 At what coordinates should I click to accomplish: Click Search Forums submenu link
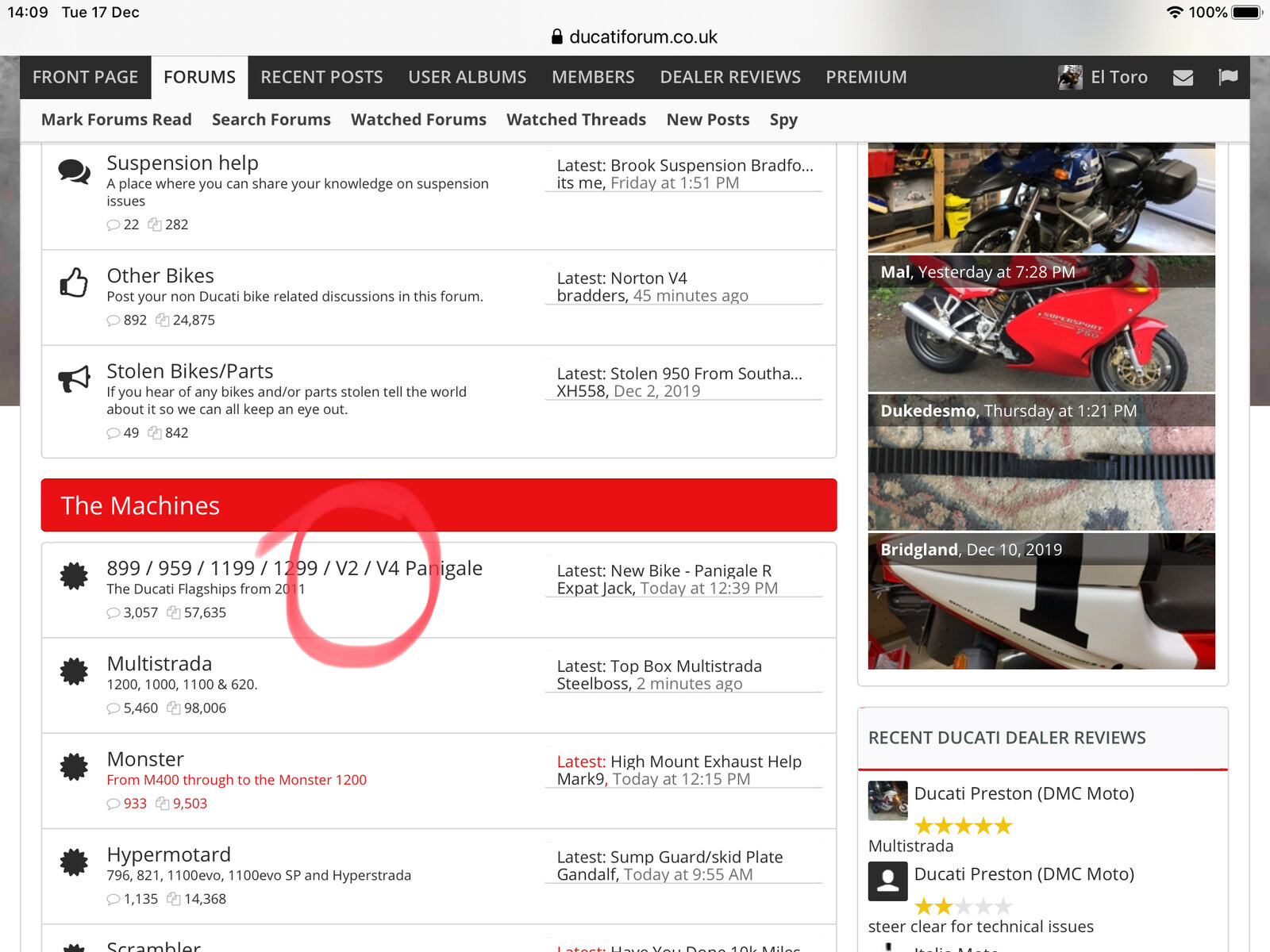tap(271, 120)
